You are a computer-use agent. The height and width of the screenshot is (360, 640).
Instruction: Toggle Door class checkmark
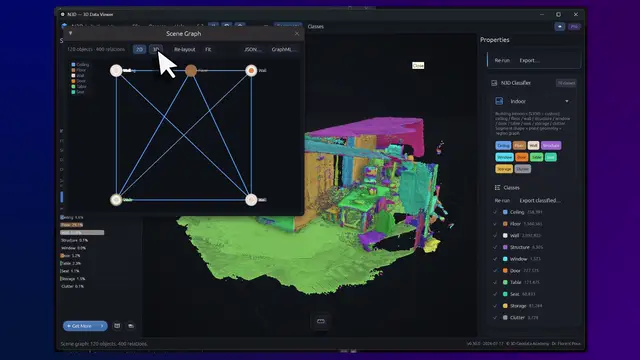pyautogui.click(x=495, y=270)
